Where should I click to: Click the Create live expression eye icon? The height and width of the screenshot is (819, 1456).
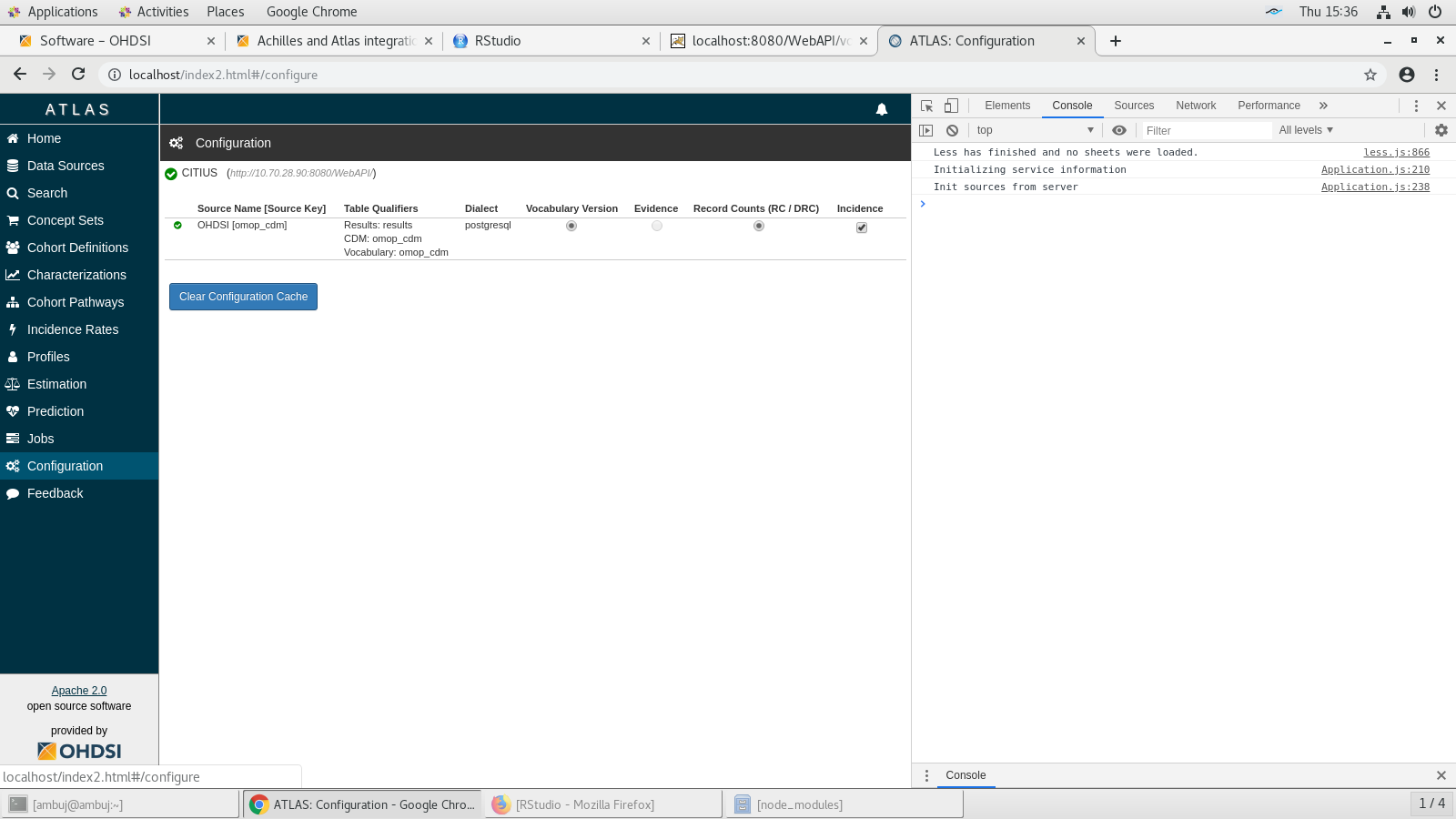tap(1118, 130)
